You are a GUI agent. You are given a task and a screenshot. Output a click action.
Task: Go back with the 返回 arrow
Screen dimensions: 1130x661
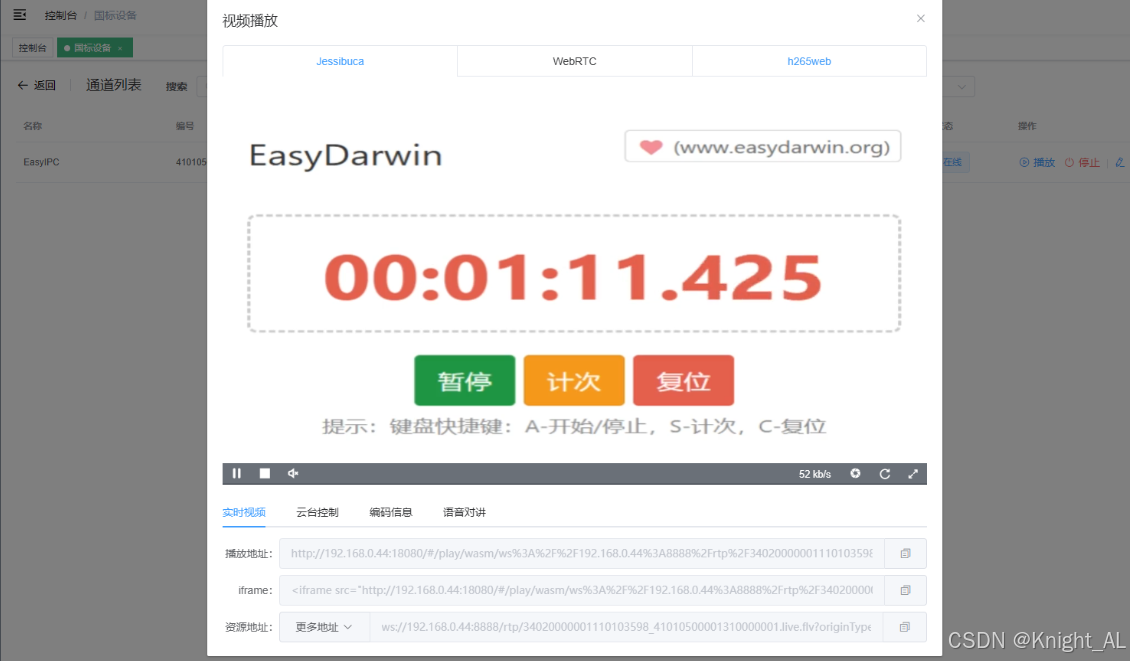click(36, 85)
